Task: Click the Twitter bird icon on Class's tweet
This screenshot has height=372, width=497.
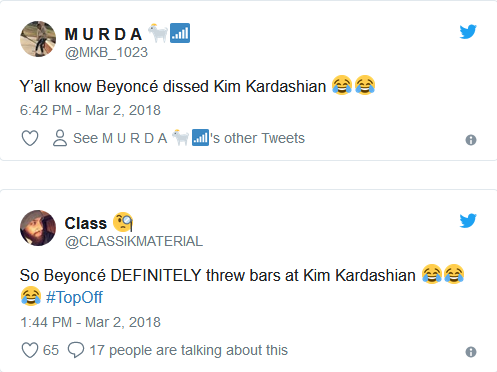Action: (468, 221)
